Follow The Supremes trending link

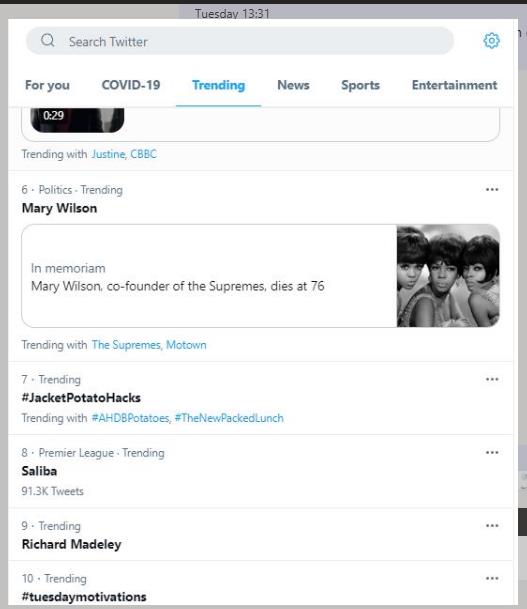point(126,345)
